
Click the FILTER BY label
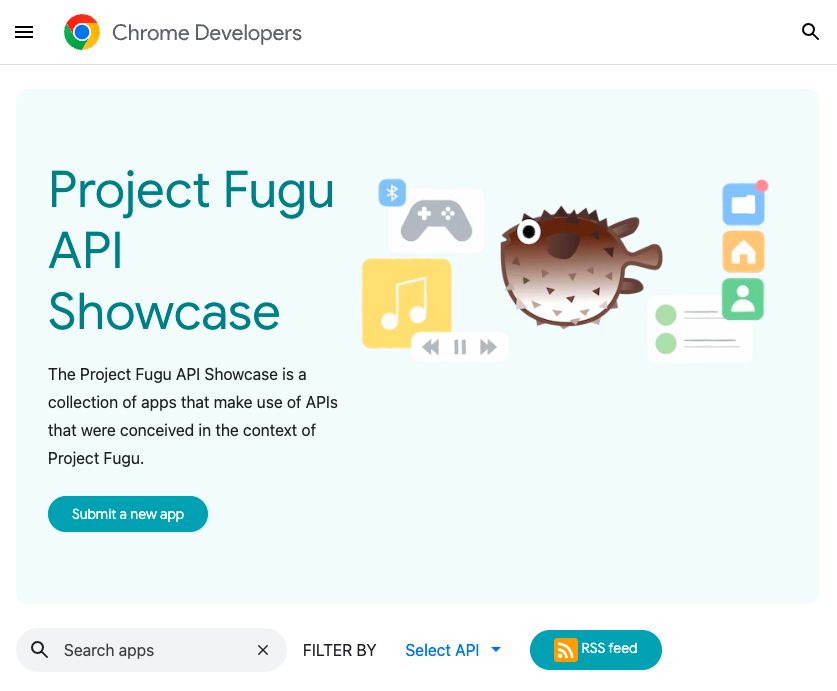coord(339,650)
